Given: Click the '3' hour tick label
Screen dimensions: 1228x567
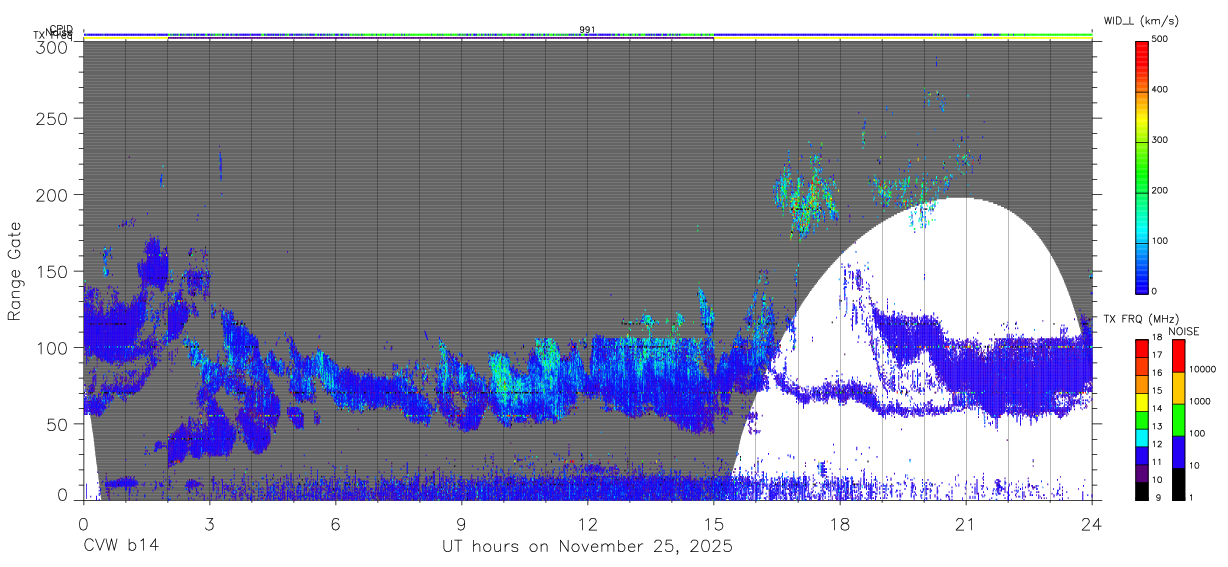Looking at the screenshot, I should click(209, 523).
